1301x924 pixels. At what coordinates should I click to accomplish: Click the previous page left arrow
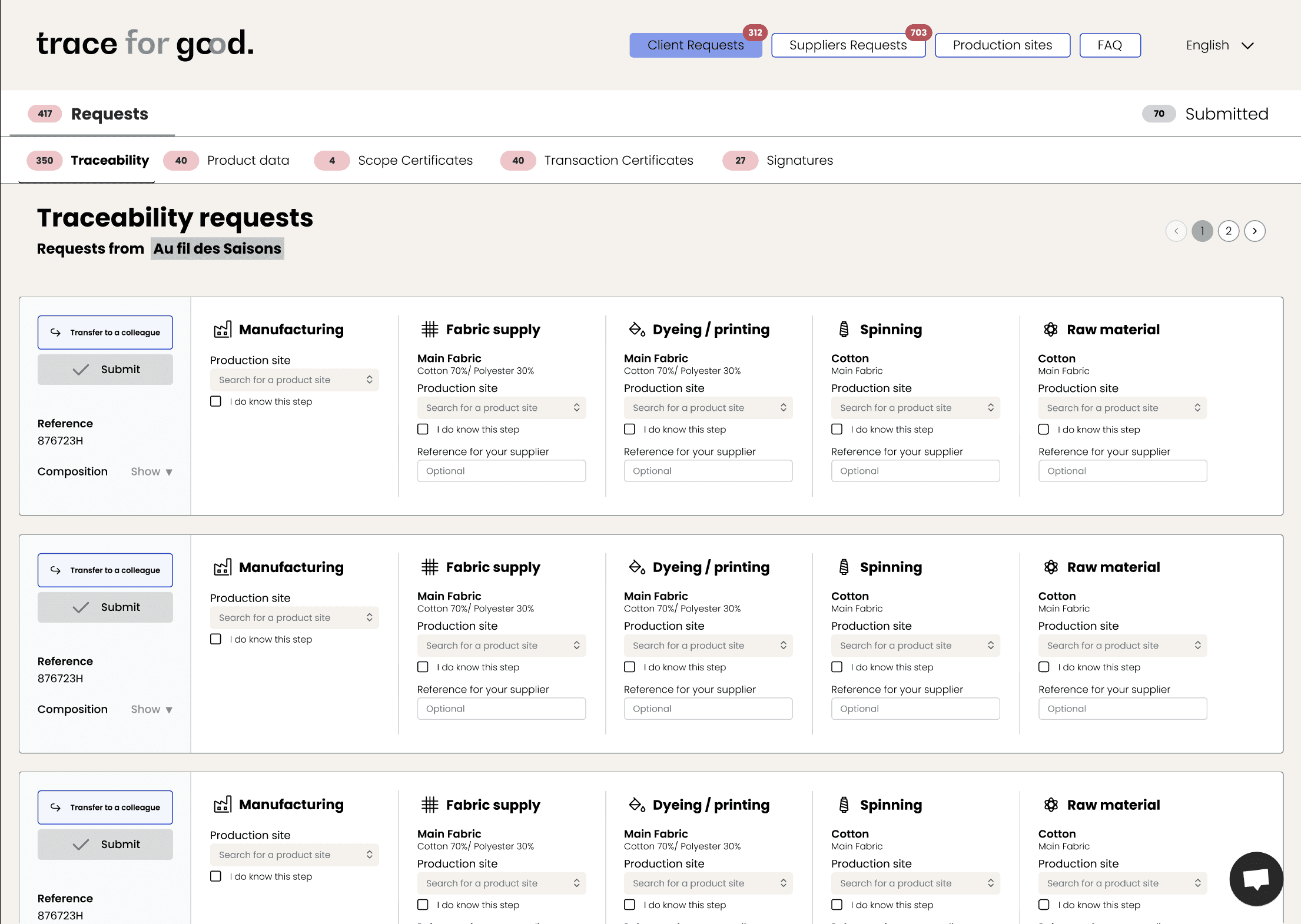(1176, 231)
